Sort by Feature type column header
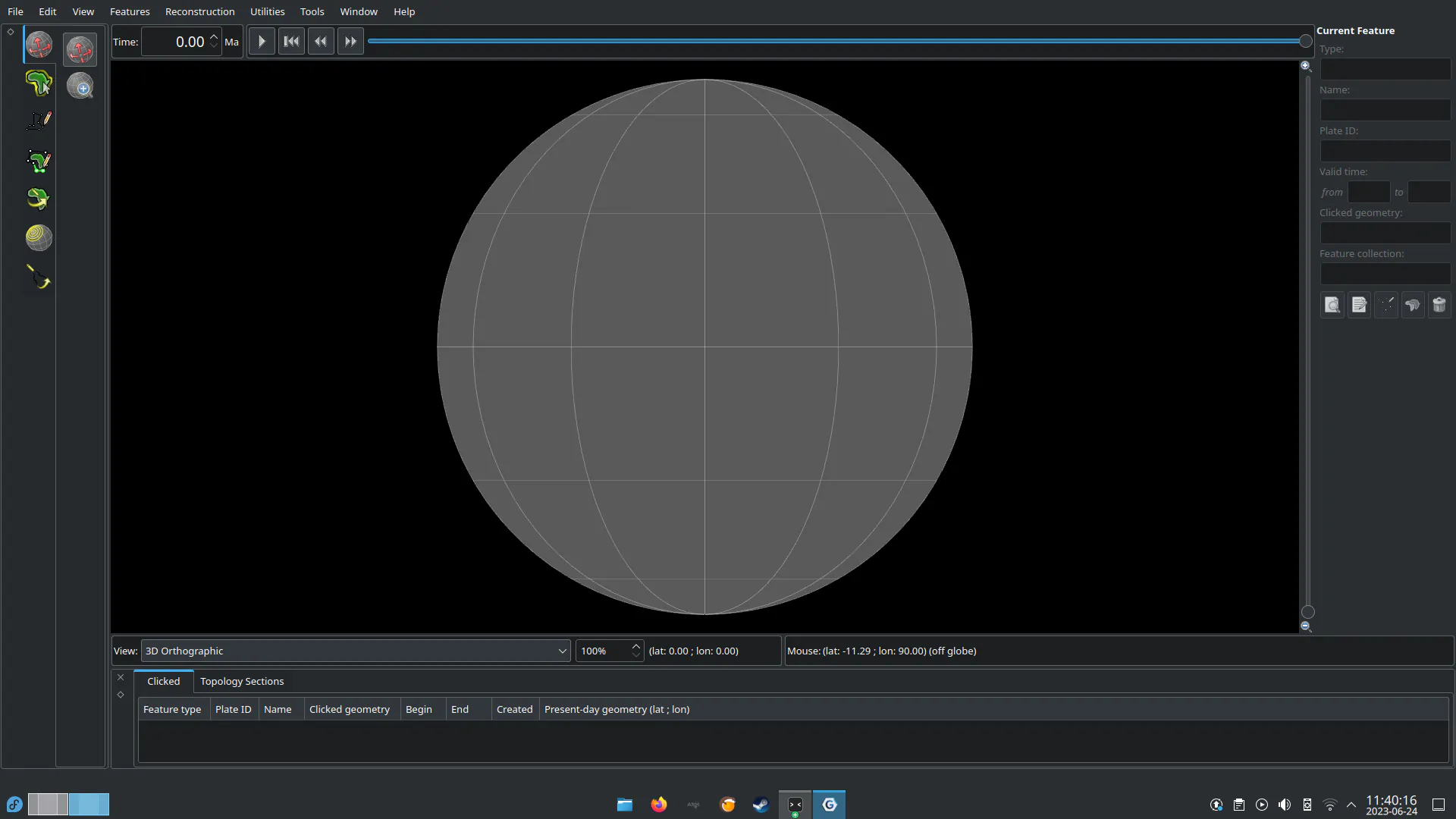 point(173,709)
